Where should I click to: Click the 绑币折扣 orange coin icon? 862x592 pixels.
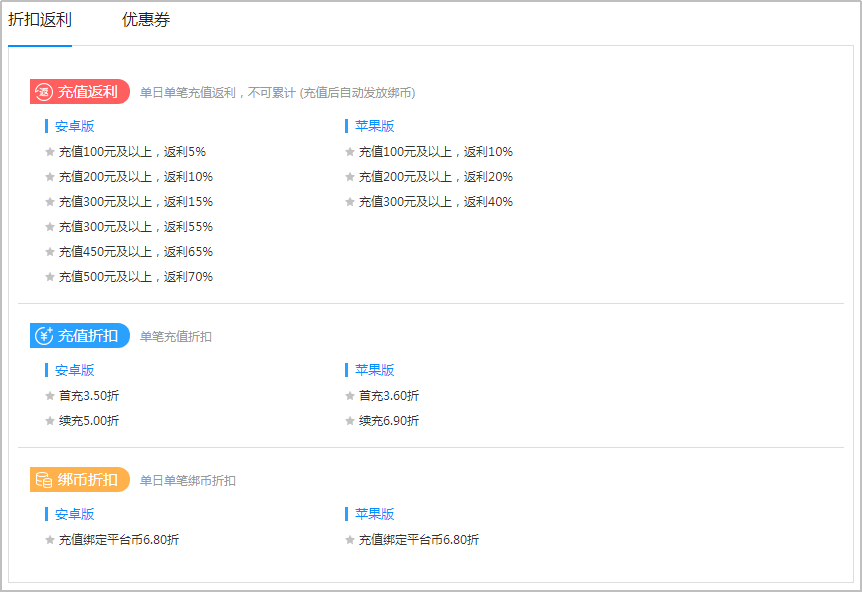(44, 480)
